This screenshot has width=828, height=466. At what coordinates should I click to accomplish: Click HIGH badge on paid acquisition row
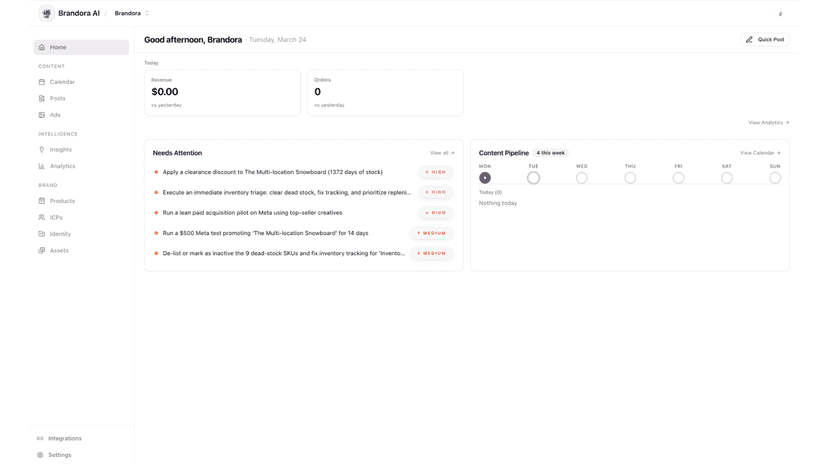click(436, 213)
